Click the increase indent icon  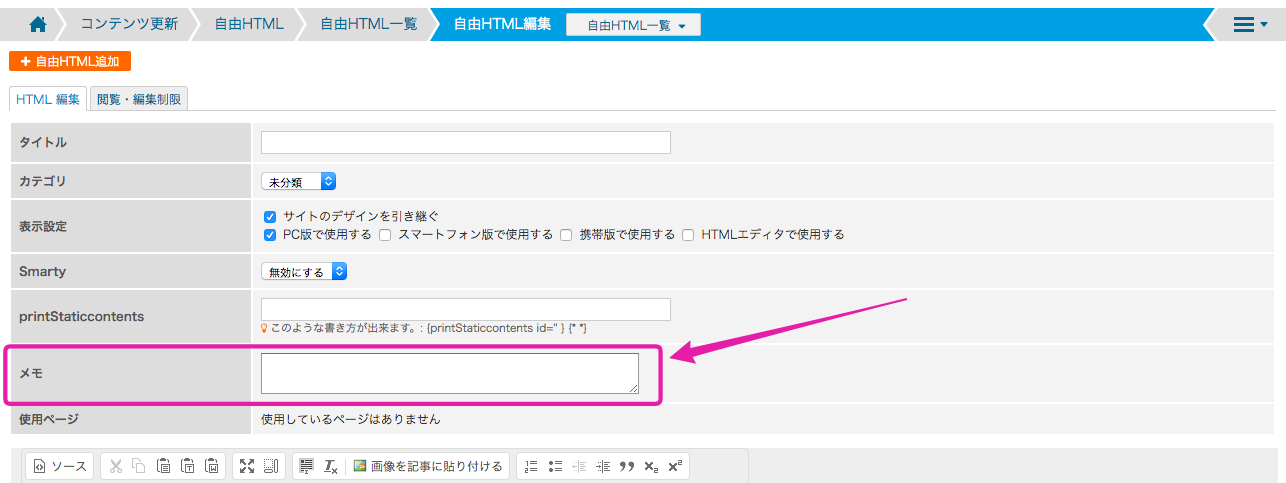click(603, 466)
